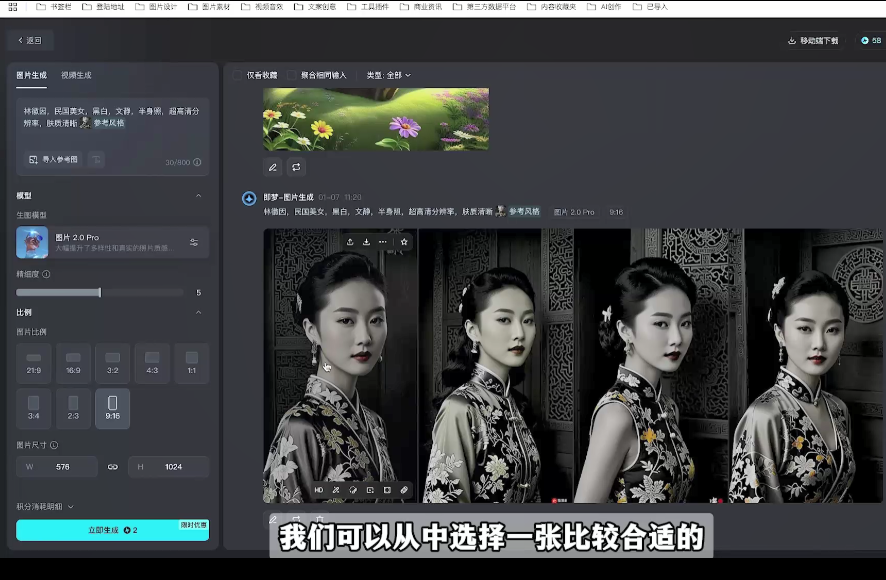Select the eraser removal tool icon on the image
This screenshot has height=580, width=886.
click(x=352, y=491)
